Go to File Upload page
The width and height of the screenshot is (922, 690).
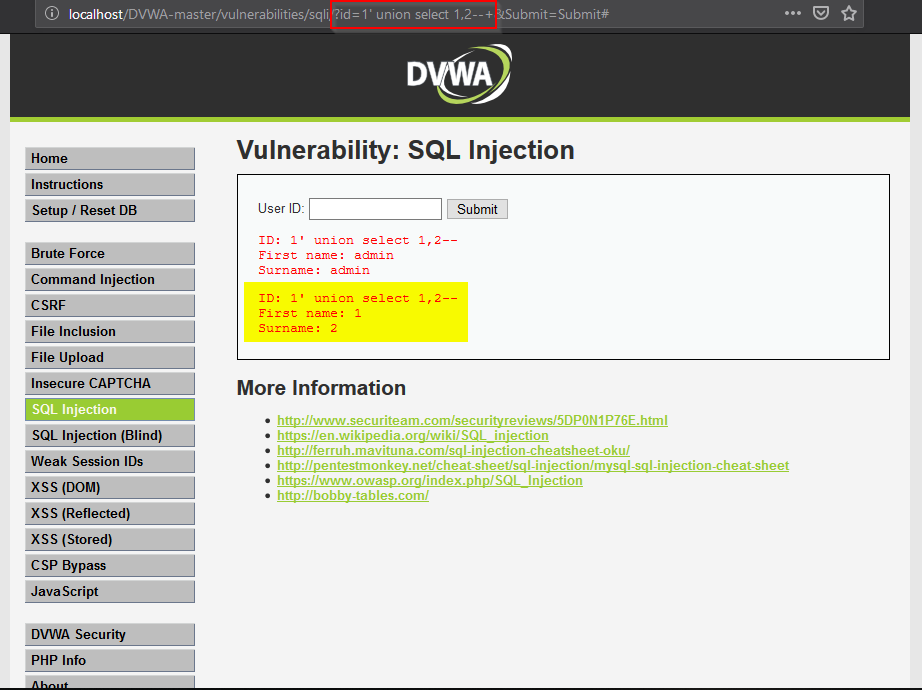[110, 358]
